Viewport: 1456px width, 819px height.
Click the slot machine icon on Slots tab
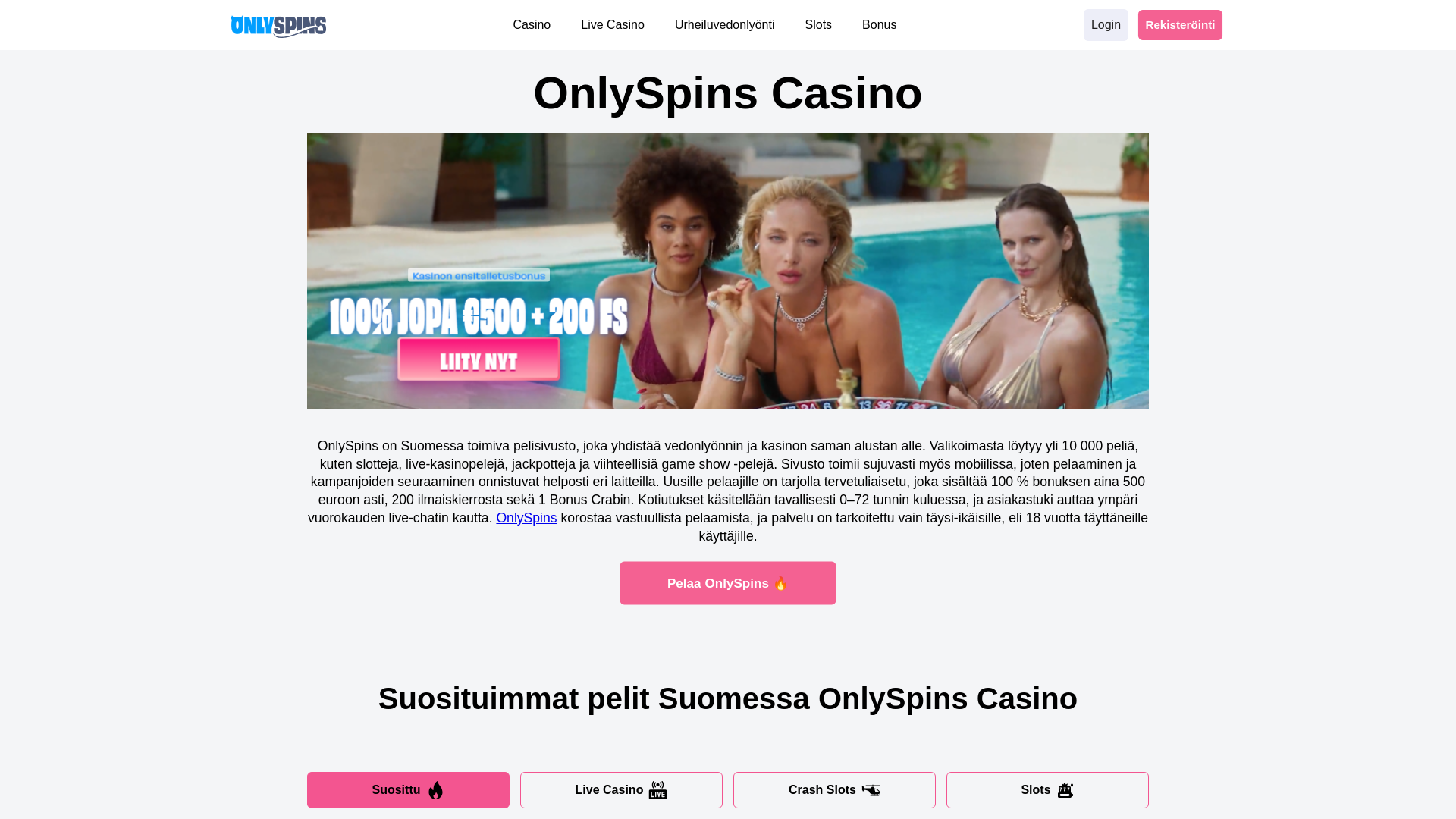(x=1065, y=790)
